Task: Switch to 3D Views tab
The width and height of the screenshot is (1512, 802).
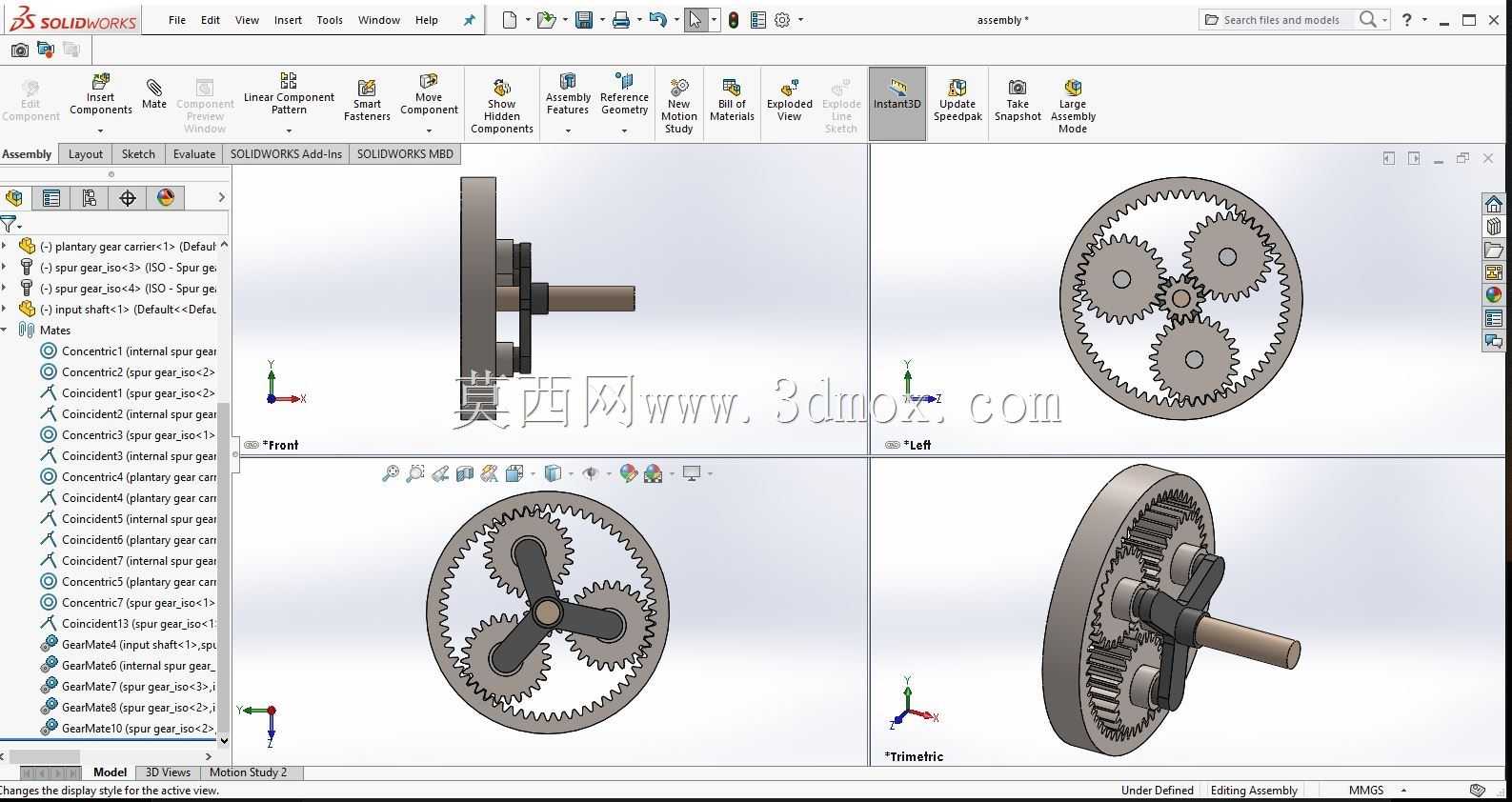Action: click(168, 772)
